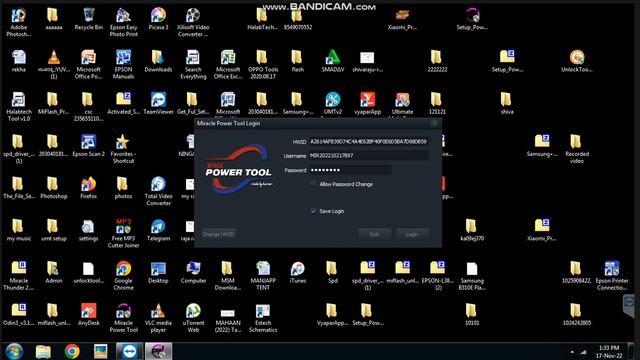The width and height of the screenshot is (640, 360).
Task: Close the Miracle Power Tool Login dialog
Action: coord(434,123)
